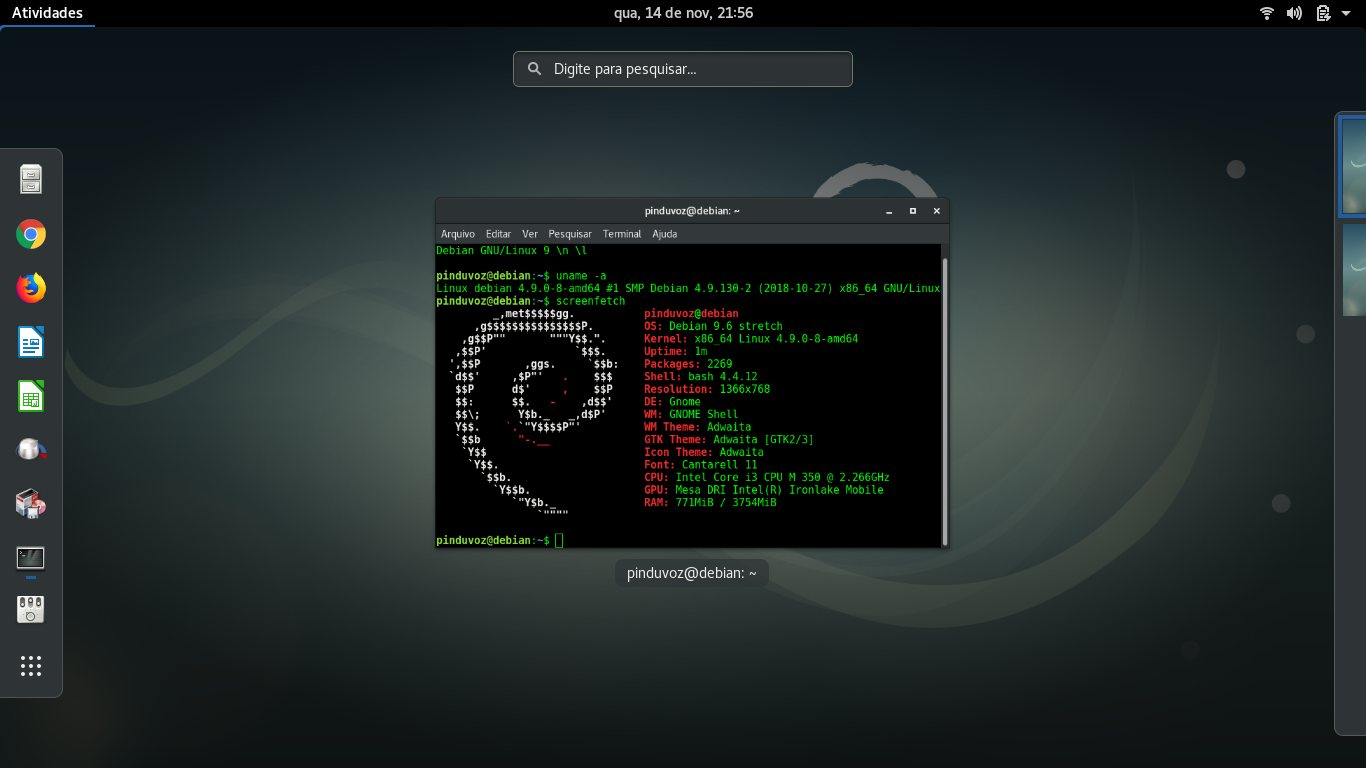Open the Pesquisar menu in terminal
Screen dimensions: 1366x768
570,234
